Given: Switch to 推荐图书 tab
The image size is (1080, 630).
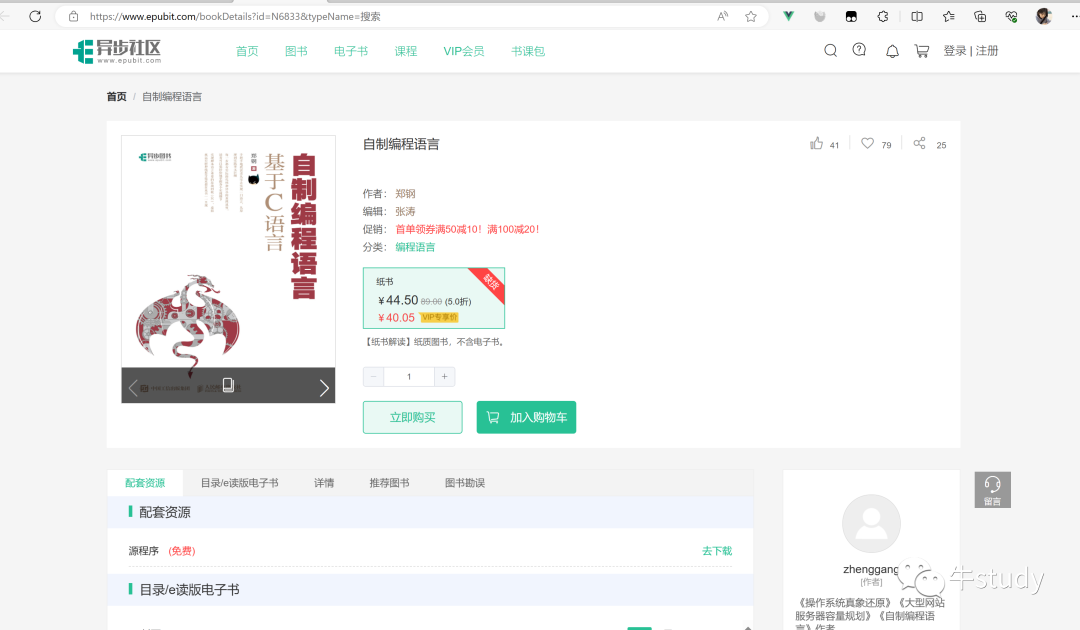Looking at the screenshot, I should [390, 483].
